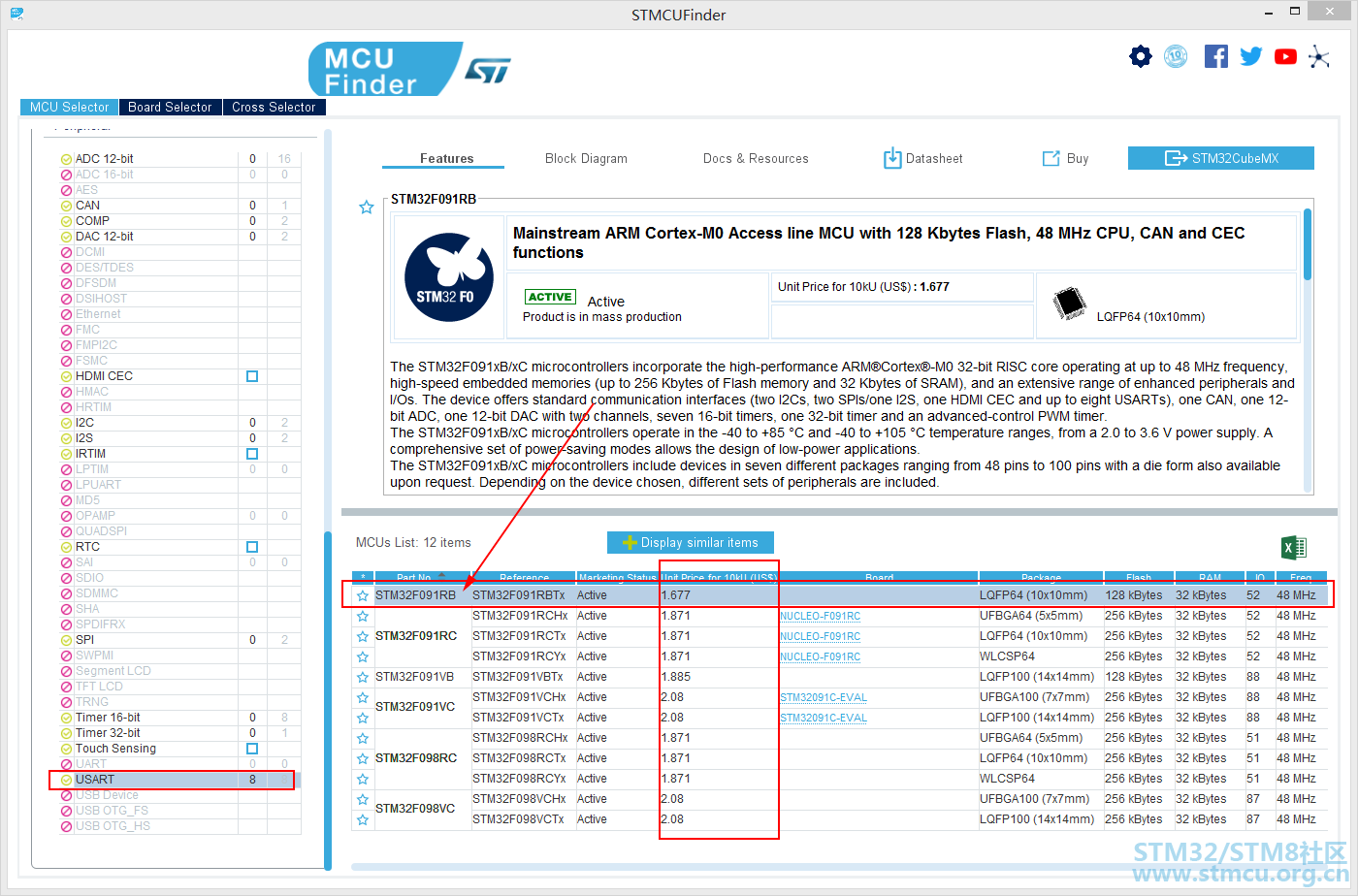The height and width of the screenshot is (896, 1358).
Task: Tick the Touch Sensing checkbox
Action: point(252,749)
